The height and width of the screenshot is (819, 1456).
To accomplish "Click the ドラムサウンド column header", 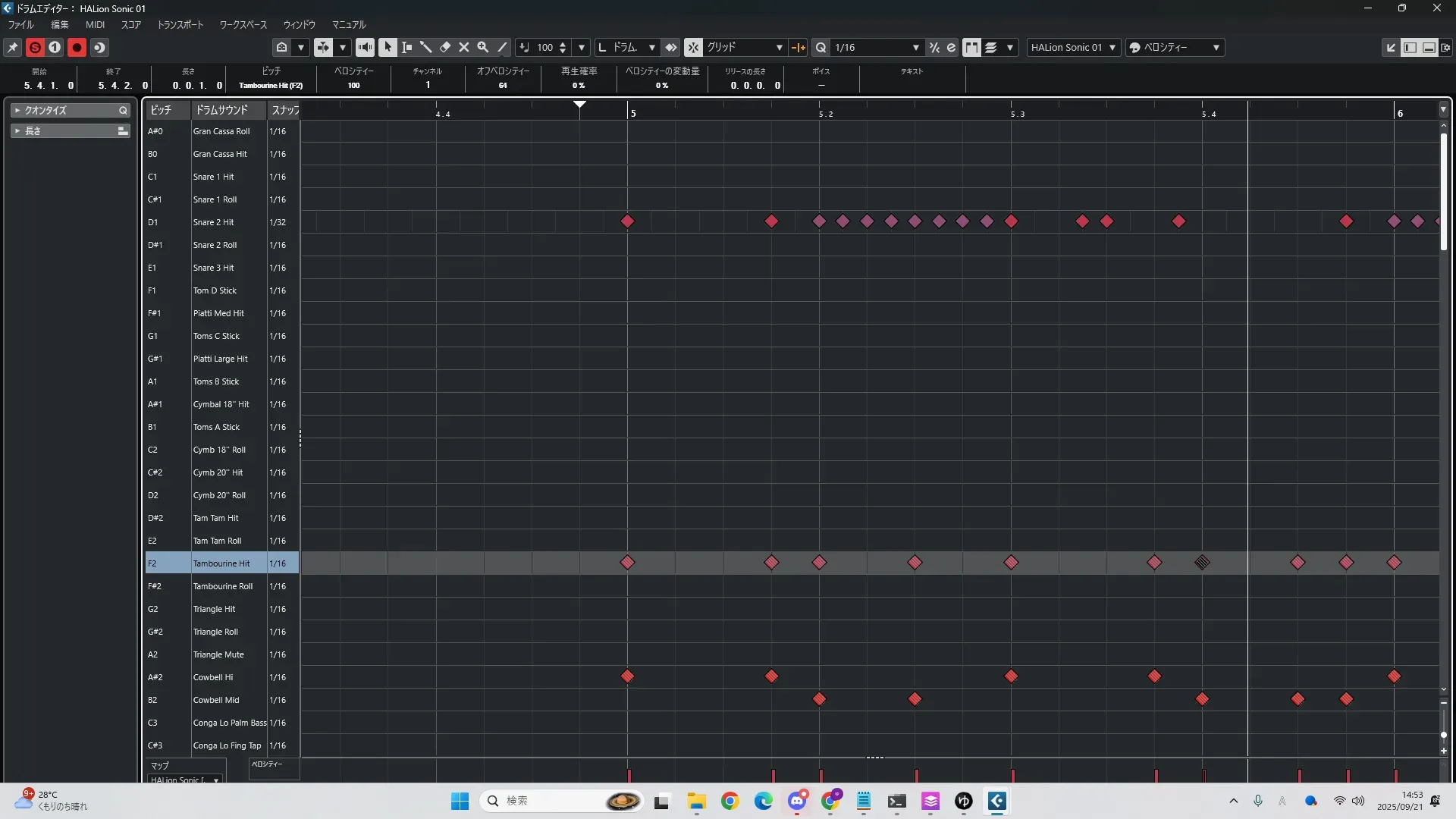I will coord(221,110).
